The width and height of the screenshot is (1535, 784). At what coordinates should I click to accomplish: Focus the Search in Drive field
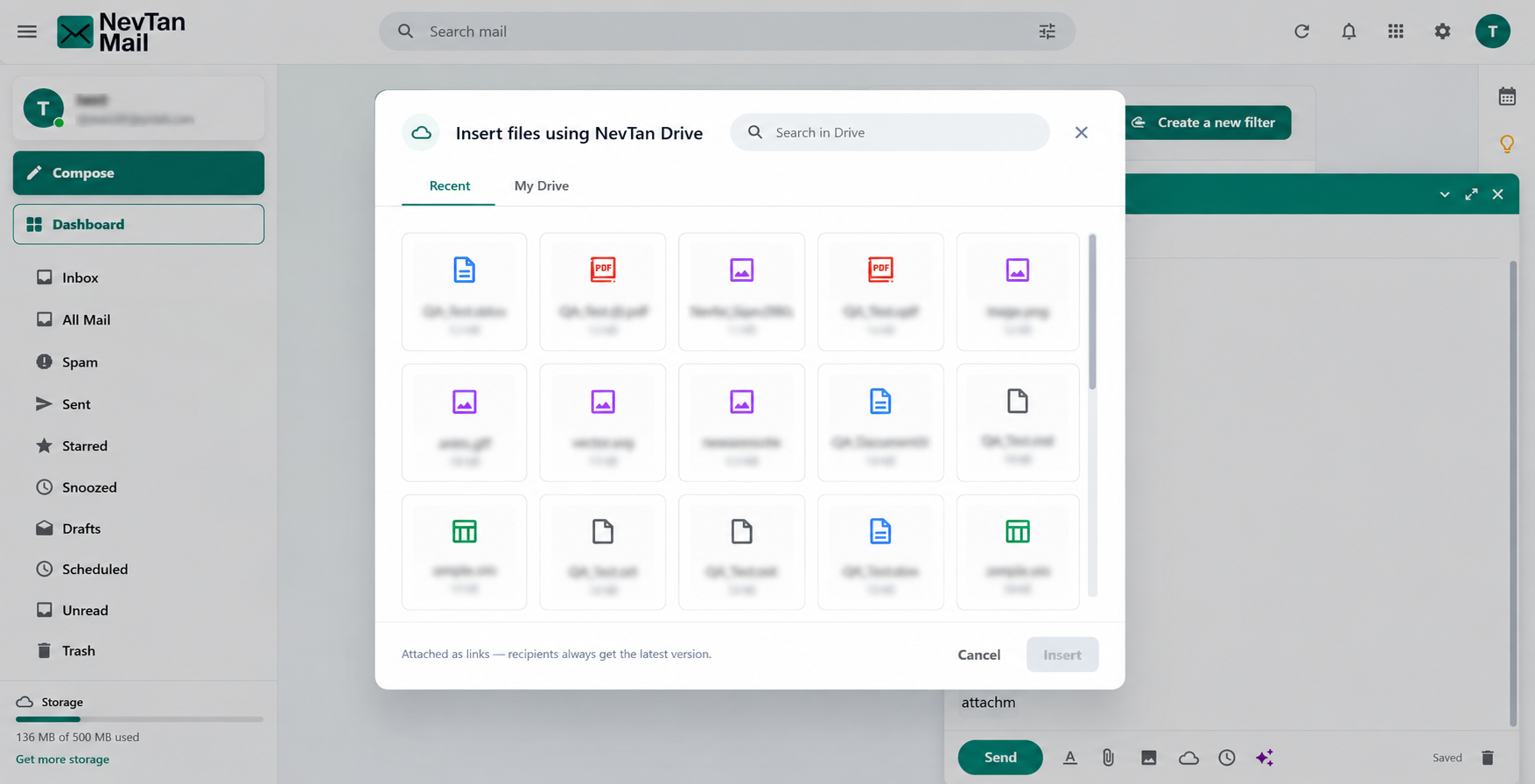pyautogui.click(x=890, y=132)
